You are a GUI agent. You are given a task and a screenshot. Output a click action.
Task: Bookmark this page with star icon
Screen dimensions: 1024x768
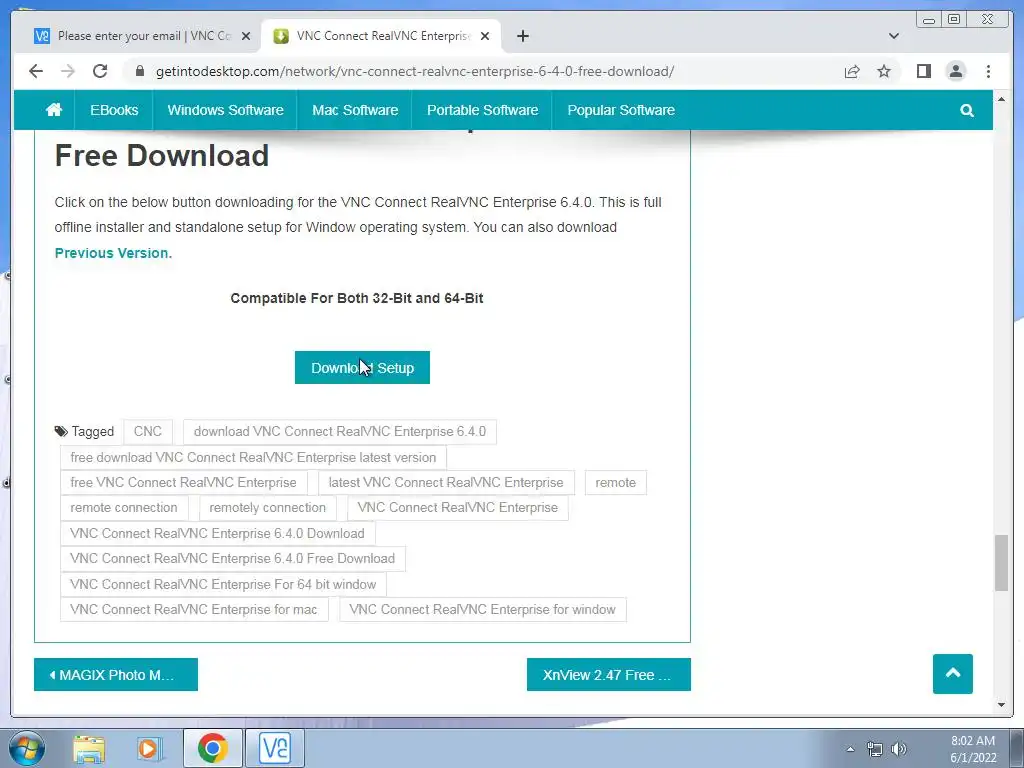[x=884, y=71]
